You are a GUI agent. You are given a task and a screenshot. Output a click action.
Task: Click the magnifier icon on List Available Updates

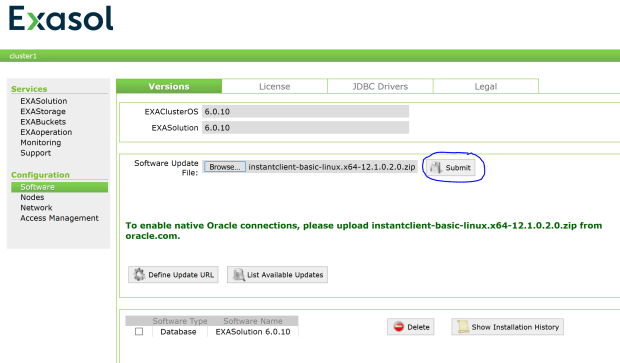tap(238, 274)
